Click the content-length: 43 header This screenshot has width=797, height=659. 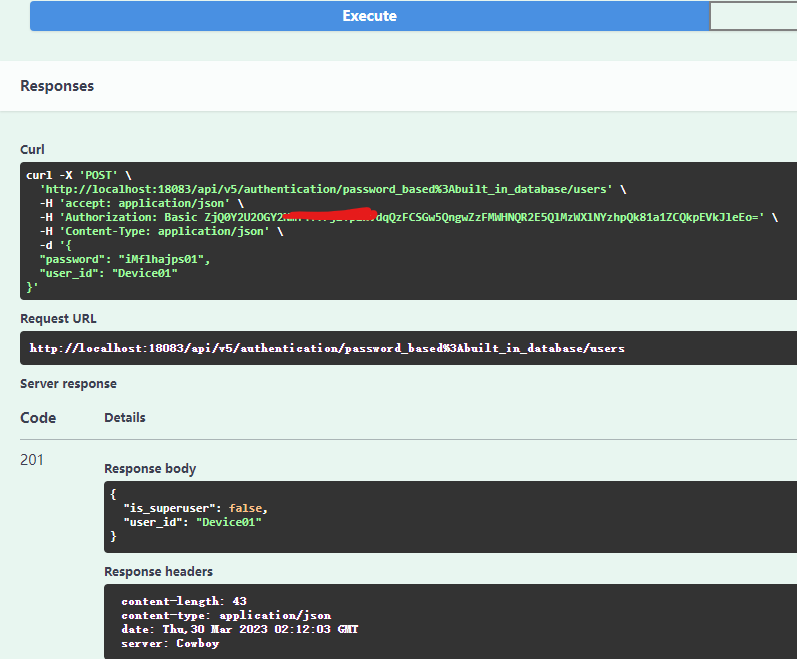coord(184,601)
